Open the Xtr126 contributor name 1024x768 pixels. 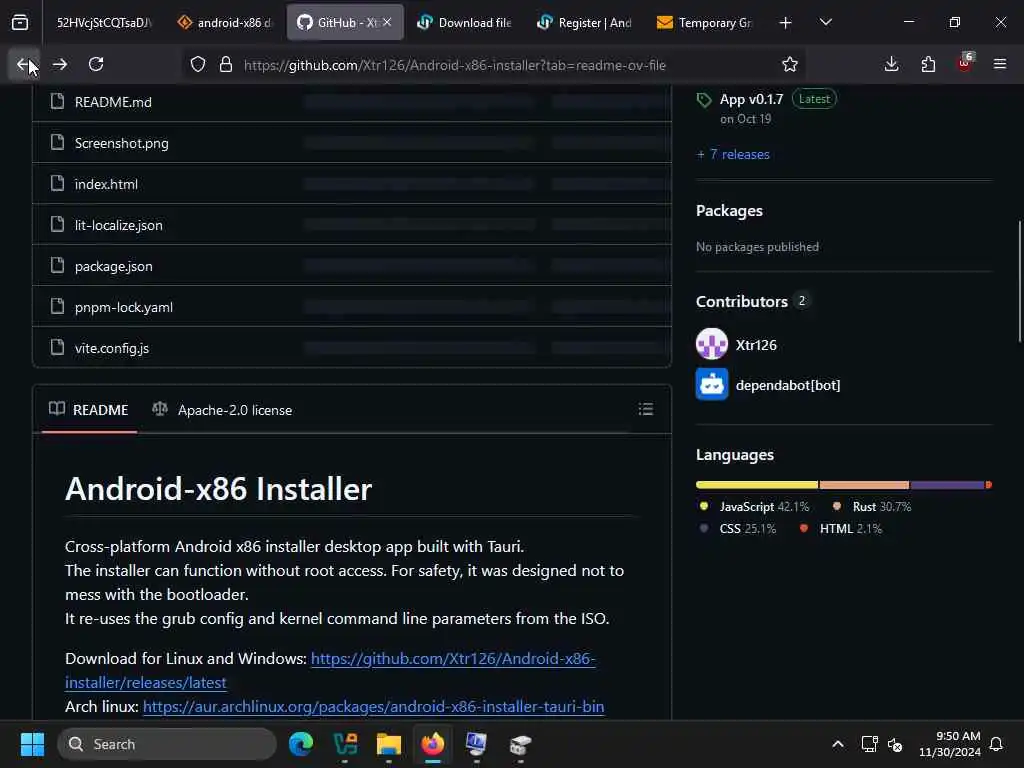[x=756, y=345]
